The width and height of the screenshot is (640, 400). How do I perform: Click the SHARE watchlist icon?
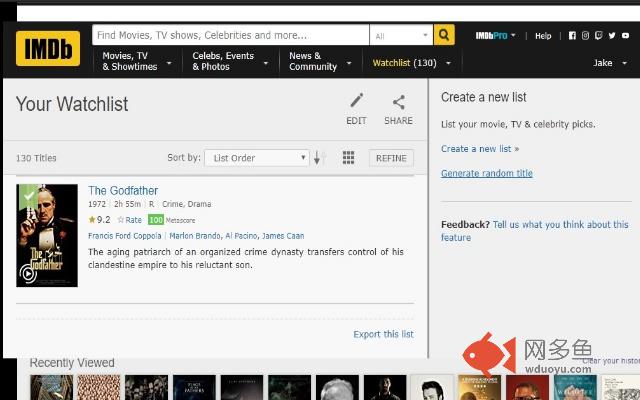click(398, 102)
